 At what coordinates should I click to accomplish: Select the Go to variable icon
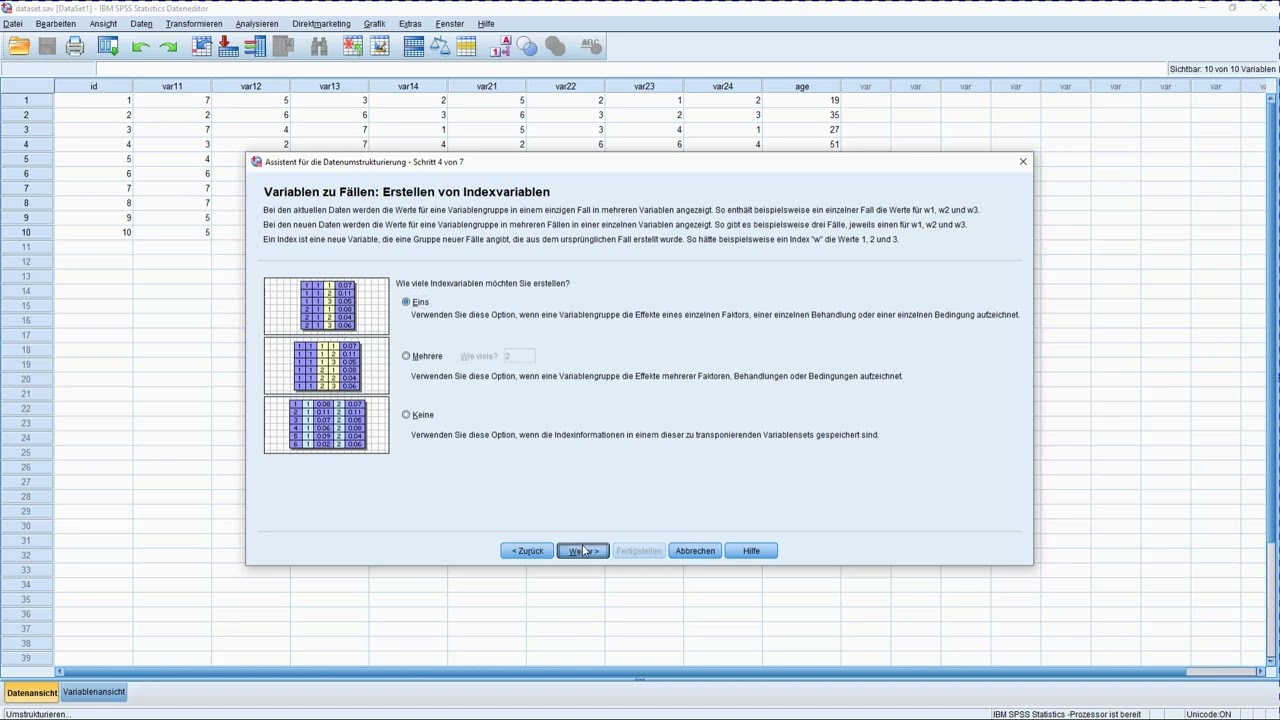click(228, 46)
